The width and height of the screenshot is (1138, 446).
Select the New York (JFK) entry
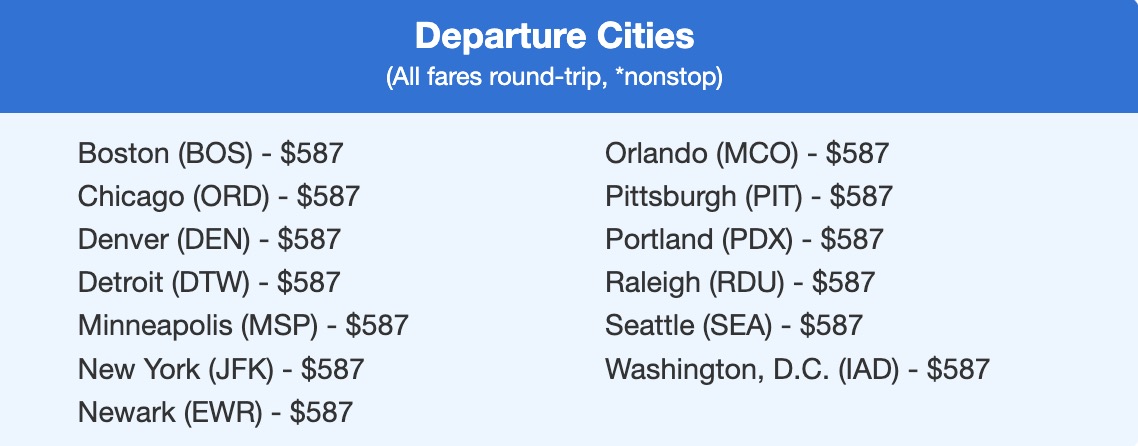(x=221, y=369)
